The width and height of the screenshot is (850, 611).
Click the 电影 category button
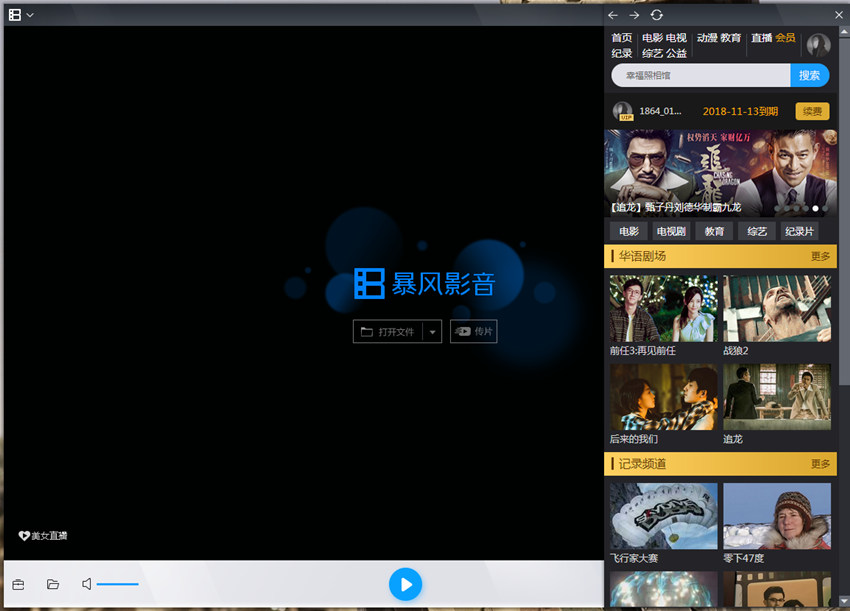point(629,231)
